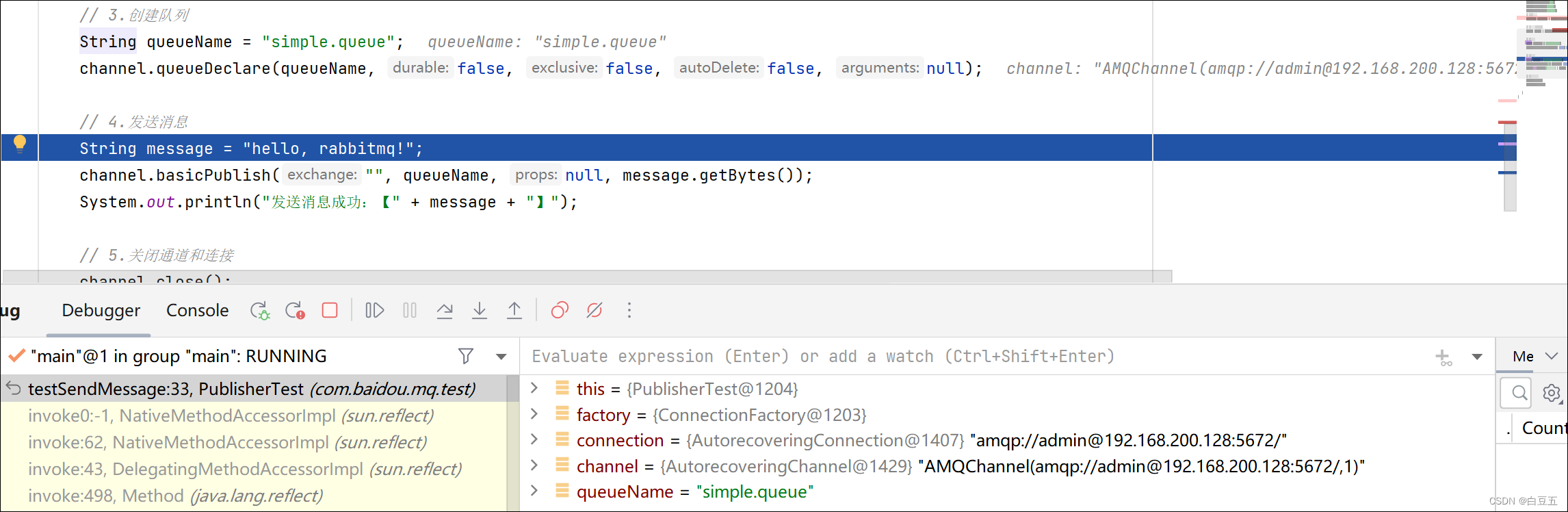Open evaluate expression history dropdown
The width and height of the screenshot is (1568, 512).
click(x=1477, y=357)
